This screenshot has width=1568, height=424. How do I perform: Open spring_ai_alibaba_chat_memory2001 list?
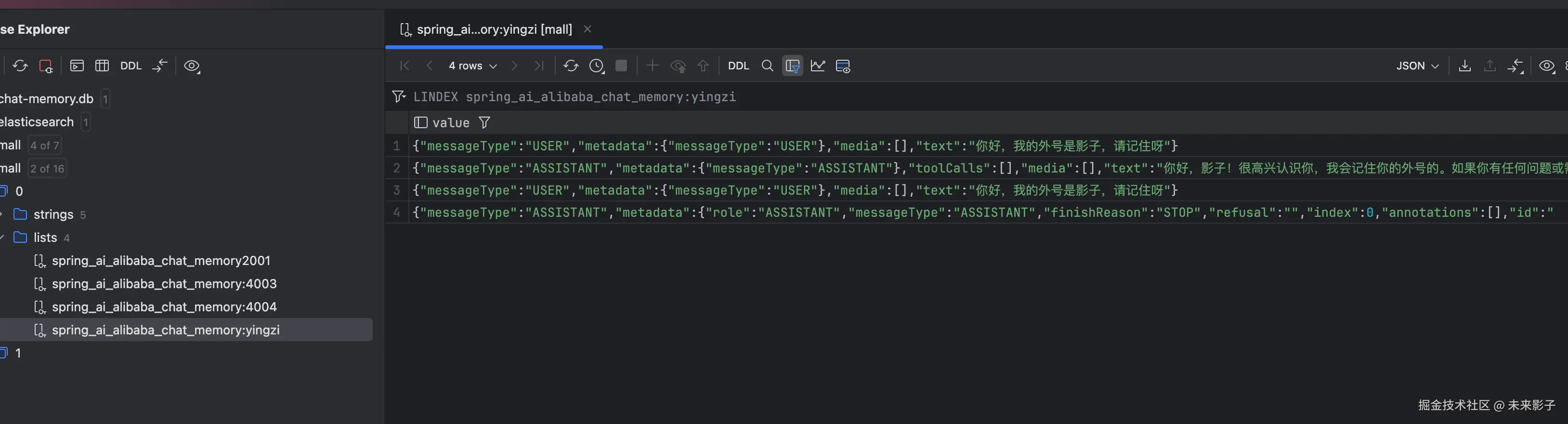(161, 261)
